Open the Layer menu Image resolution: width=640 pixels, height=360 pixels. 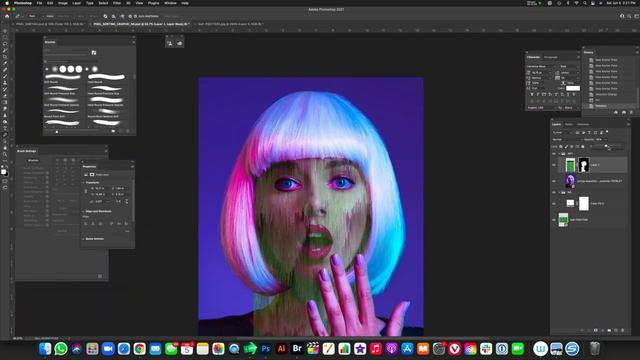77,3
